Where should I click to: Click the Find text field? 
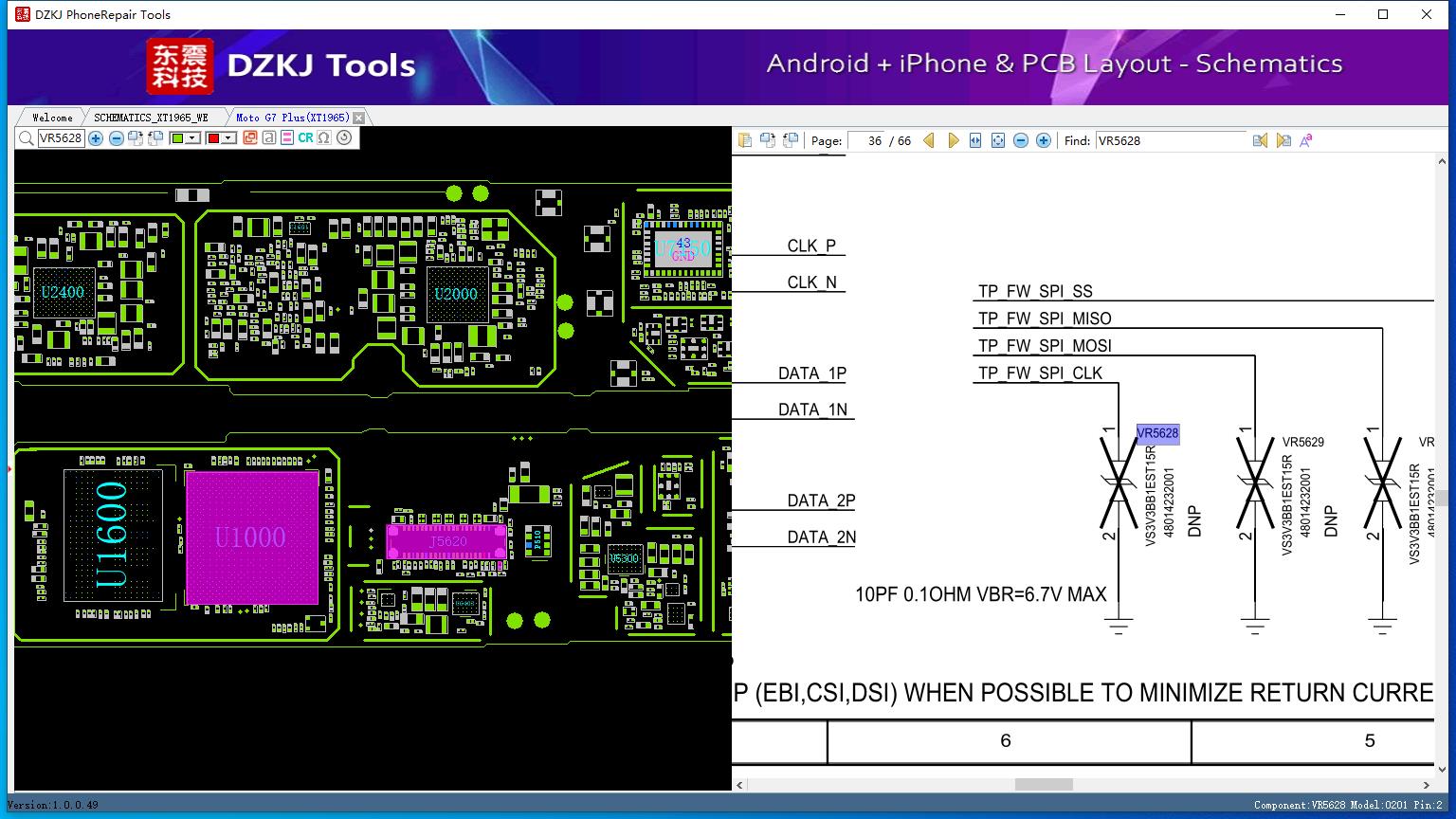point(1171,140)
